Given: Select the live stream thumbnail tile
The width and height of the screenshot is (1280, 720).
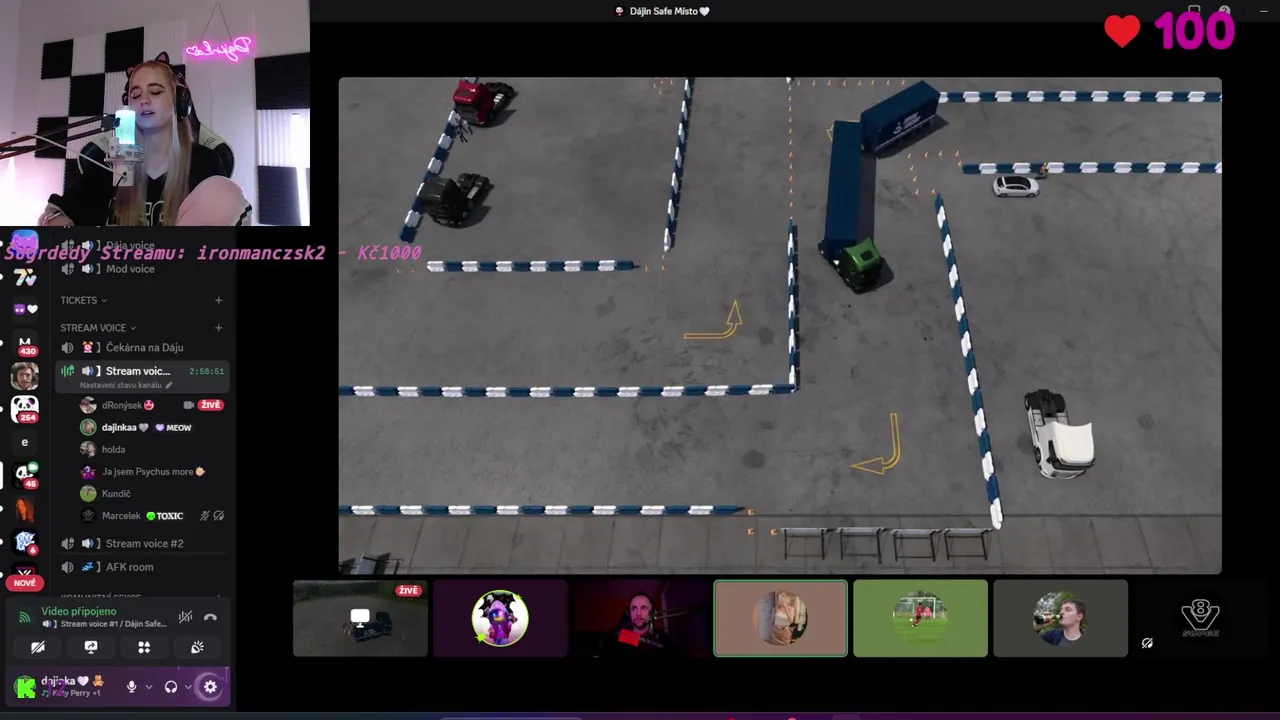Looking at the screenshot, I should coord(360,618).
